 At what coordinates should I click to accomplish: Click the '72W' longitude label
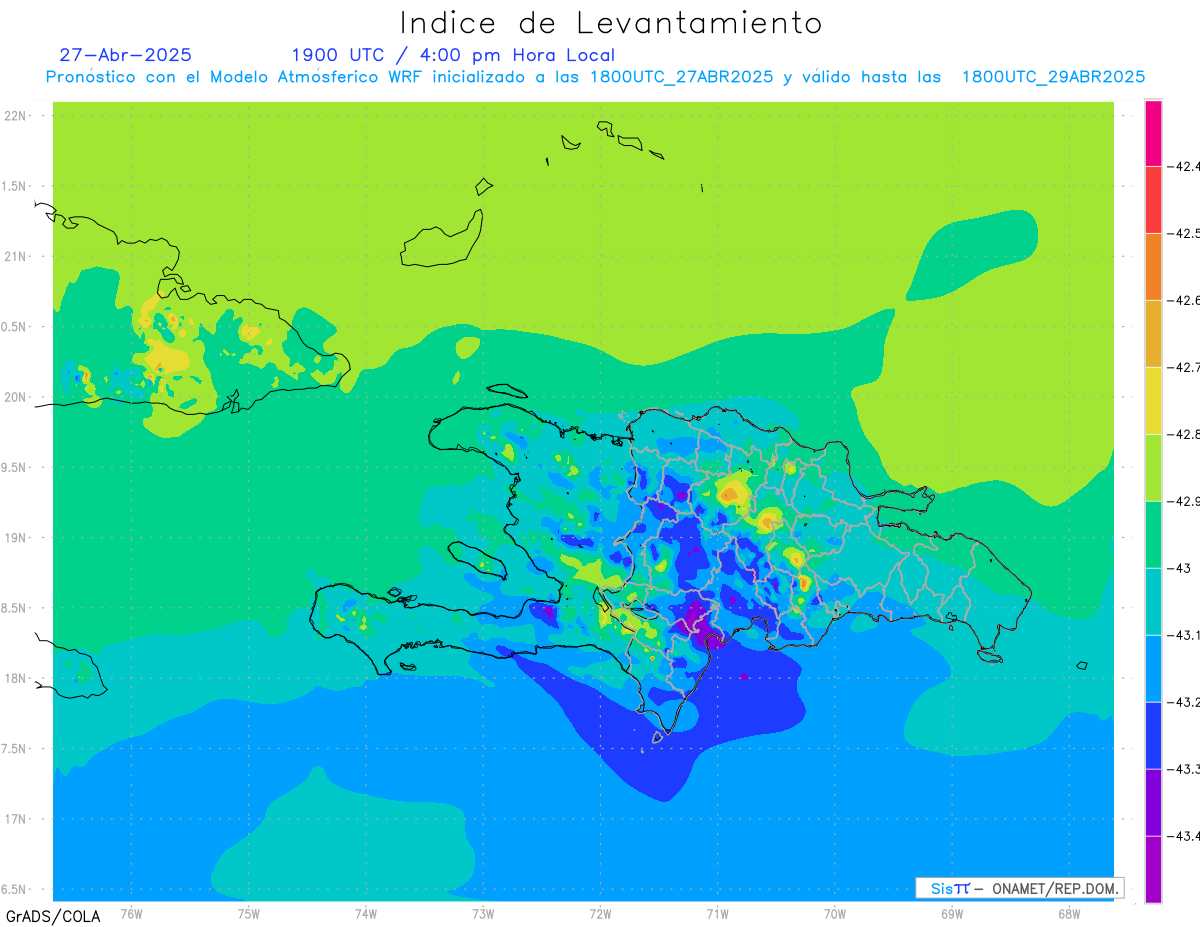[600, 913]
